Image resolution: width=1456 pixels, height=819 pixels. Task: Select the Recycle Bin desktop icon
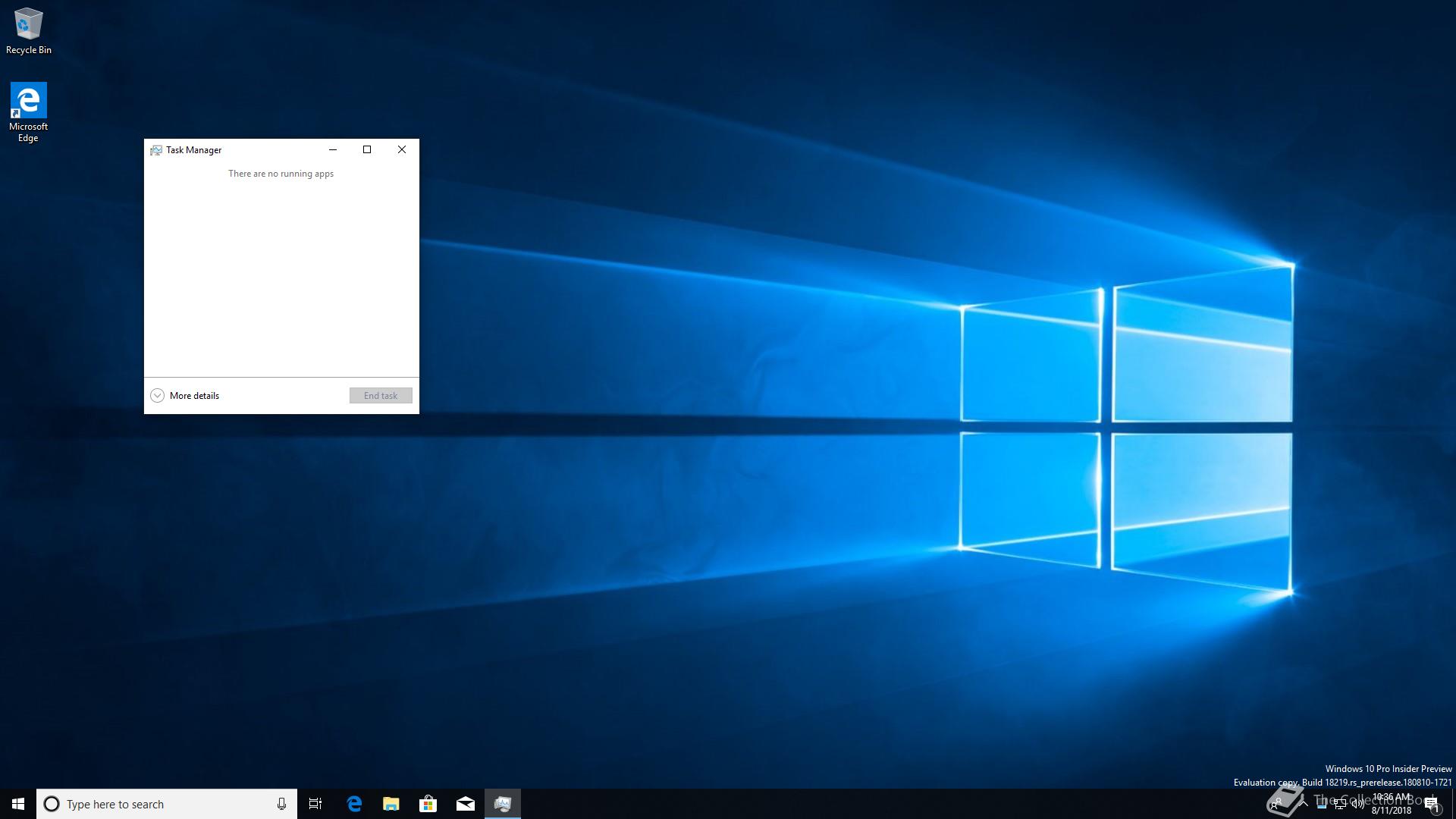click(29, 31)
